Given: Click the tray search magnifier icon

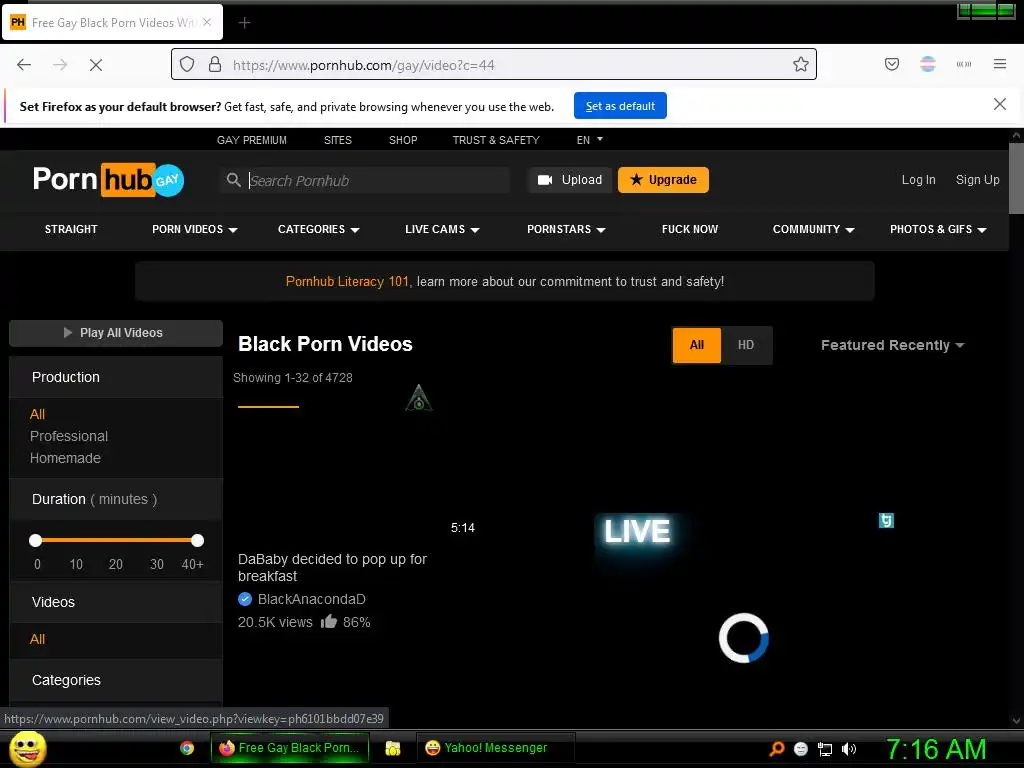Looking at the screenshot, I should tap(777, 749).
